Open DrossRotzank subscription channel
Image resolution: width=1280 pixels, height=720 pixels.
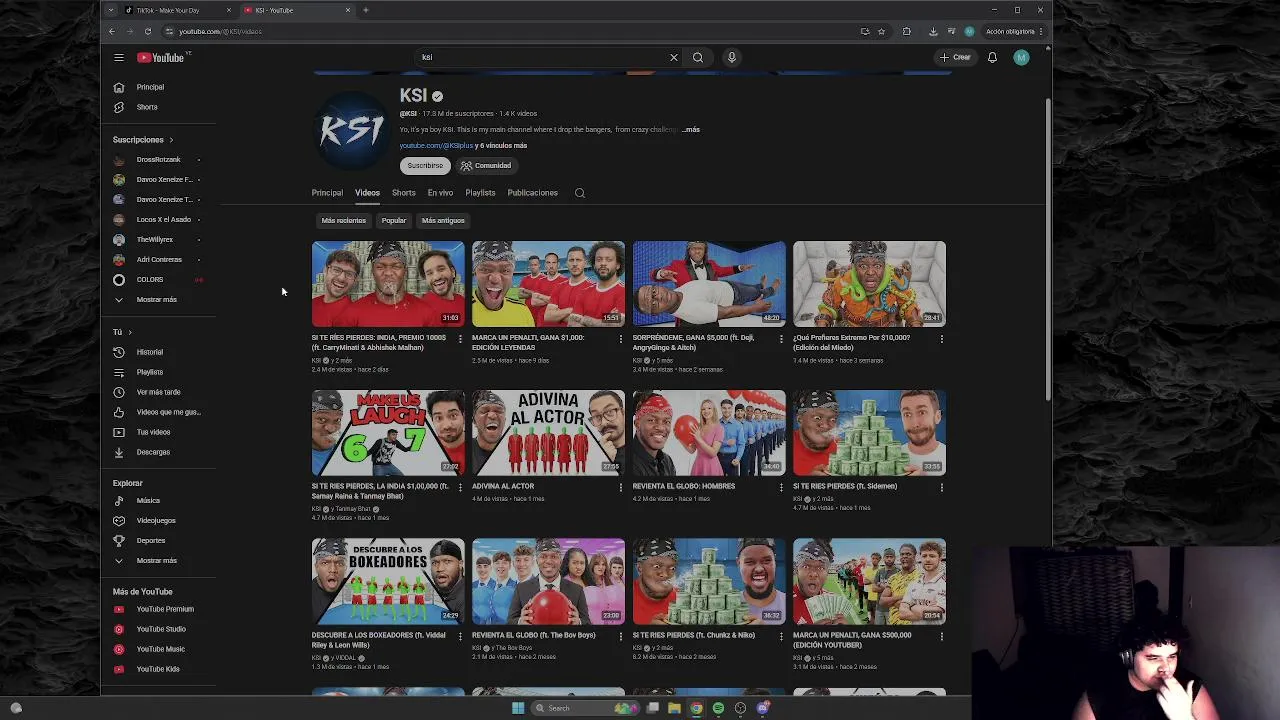tap(160, 160)
